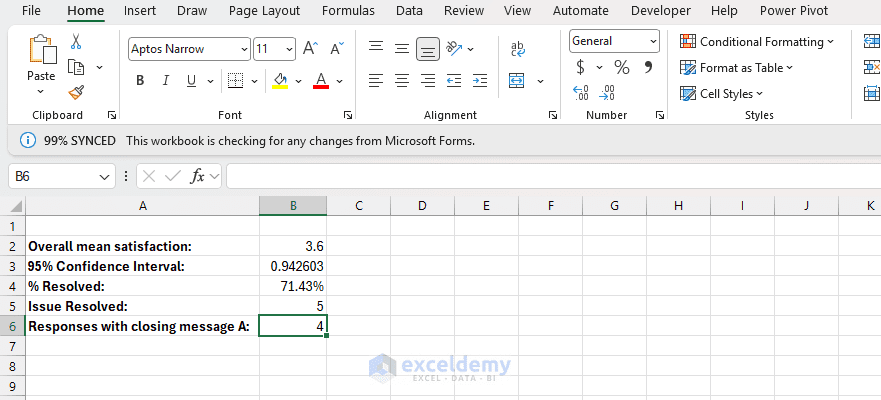This screenshot has height=400, width=881.
Task: Click Wrap Text icon
Action: click(518, 49)
